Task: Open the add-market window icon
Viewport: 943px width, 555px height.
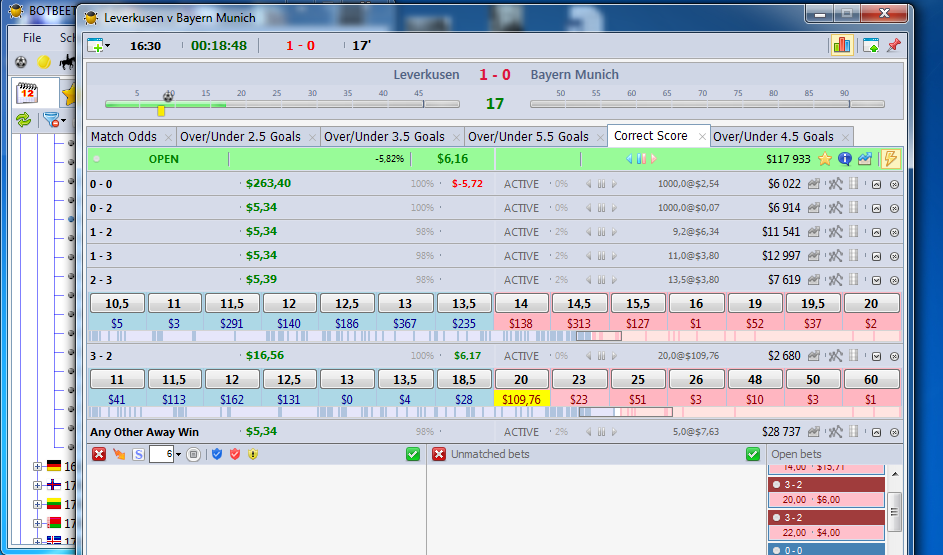Action: (x=96, y=46)
